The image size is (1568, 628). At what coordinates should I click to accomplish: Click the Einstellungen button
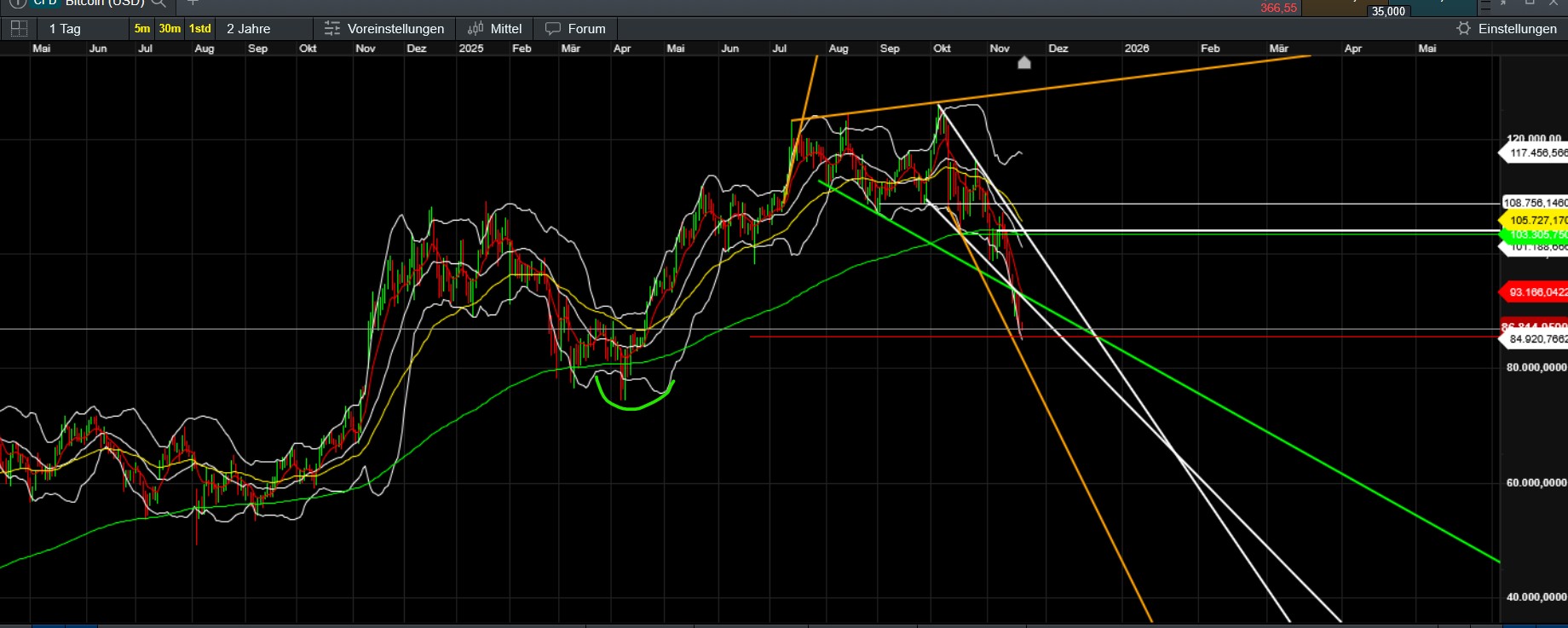tap(1517, 28)
